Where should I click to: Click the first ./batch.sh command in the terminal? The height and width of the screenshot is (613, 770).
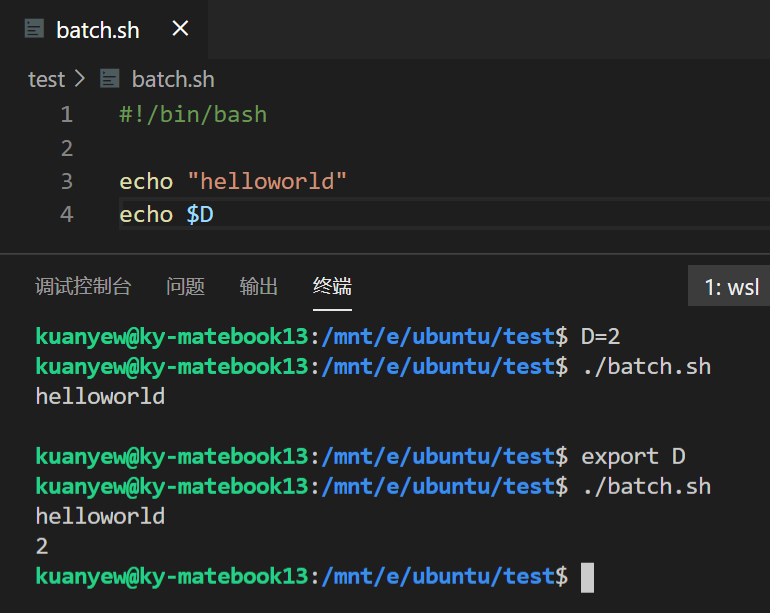[647, 367]
